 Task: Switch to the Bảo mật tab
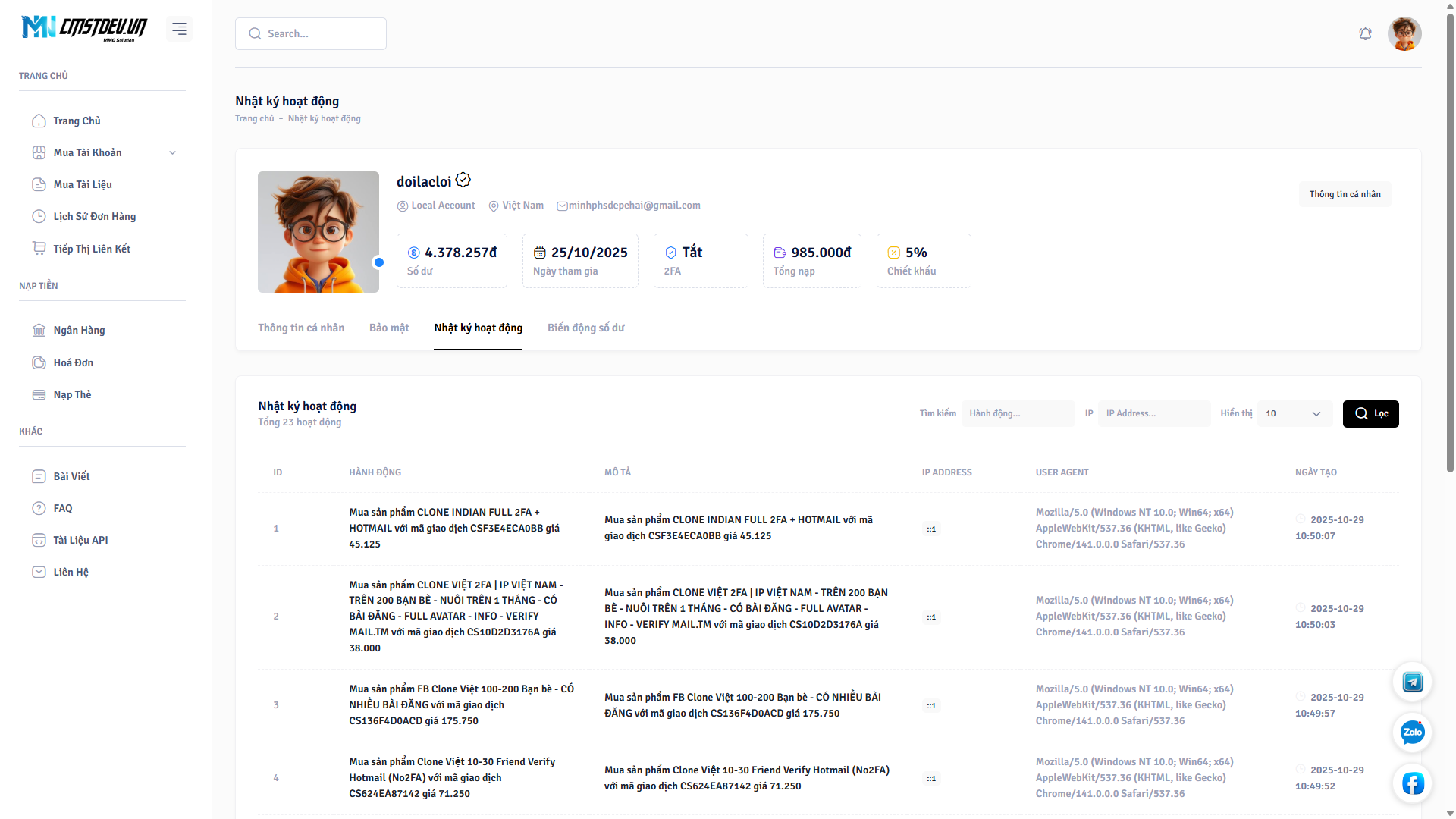point(389,328)
